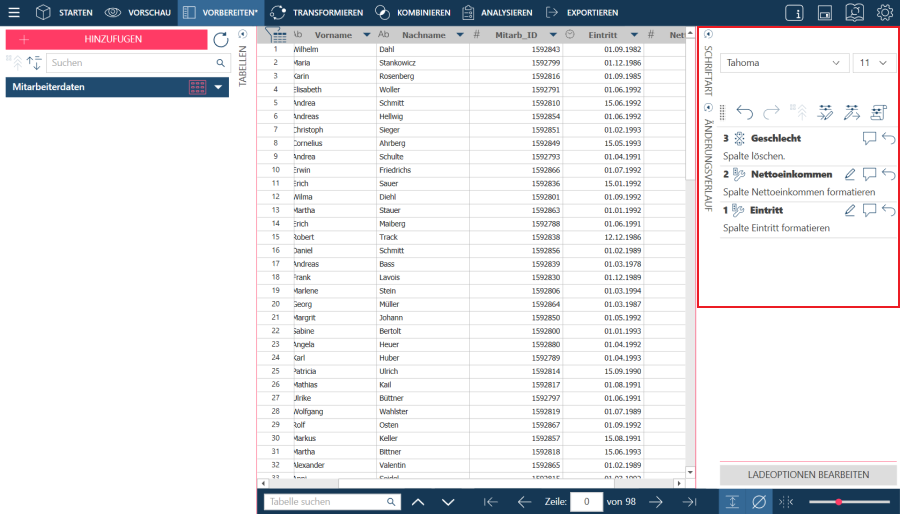This screenshot has width=900, height=514.
Task: Refresh the tables list
Action: (x=221, y=40)
